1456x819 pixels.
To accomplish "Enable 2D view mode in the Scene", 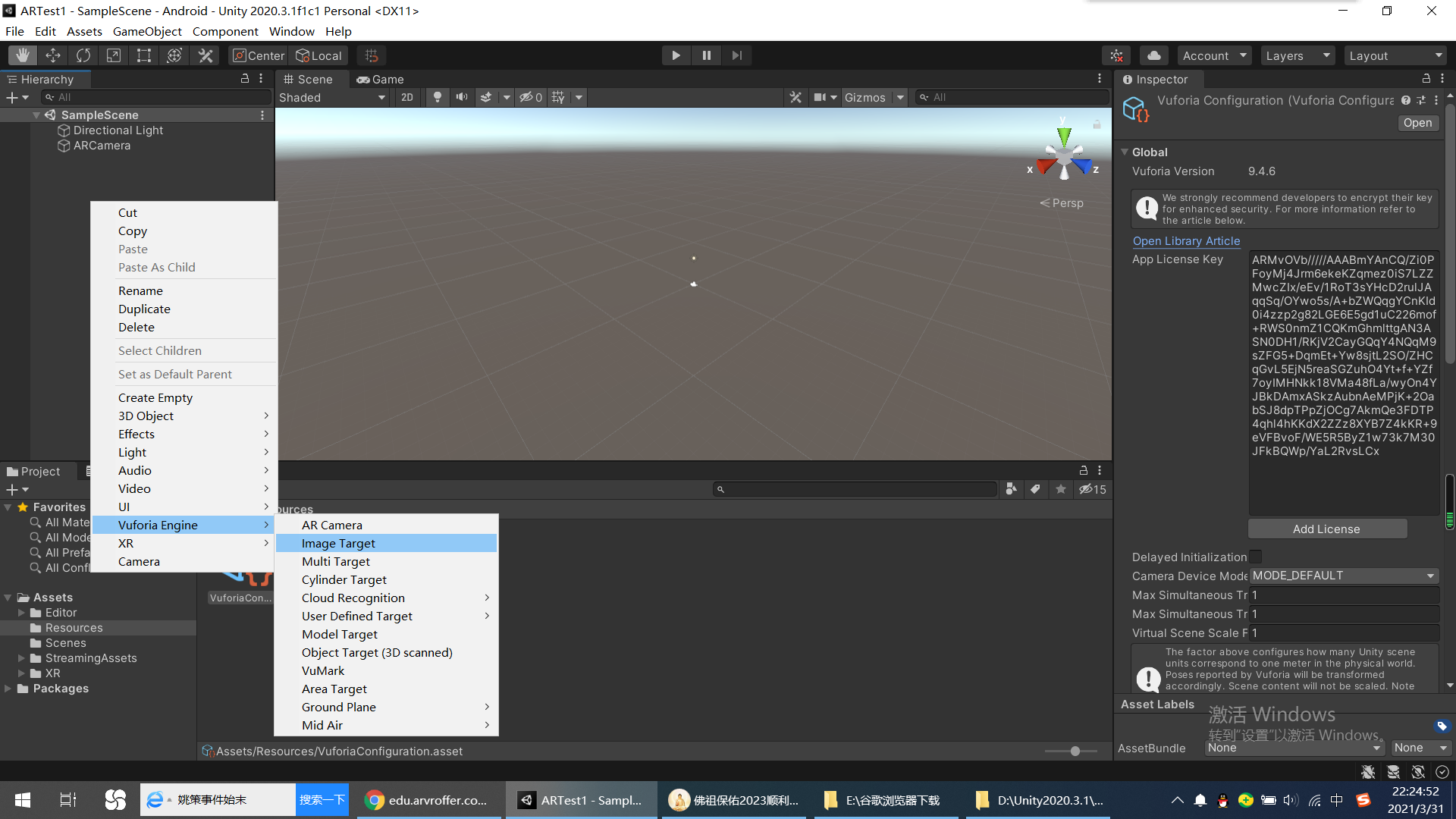I will point(407,97).
